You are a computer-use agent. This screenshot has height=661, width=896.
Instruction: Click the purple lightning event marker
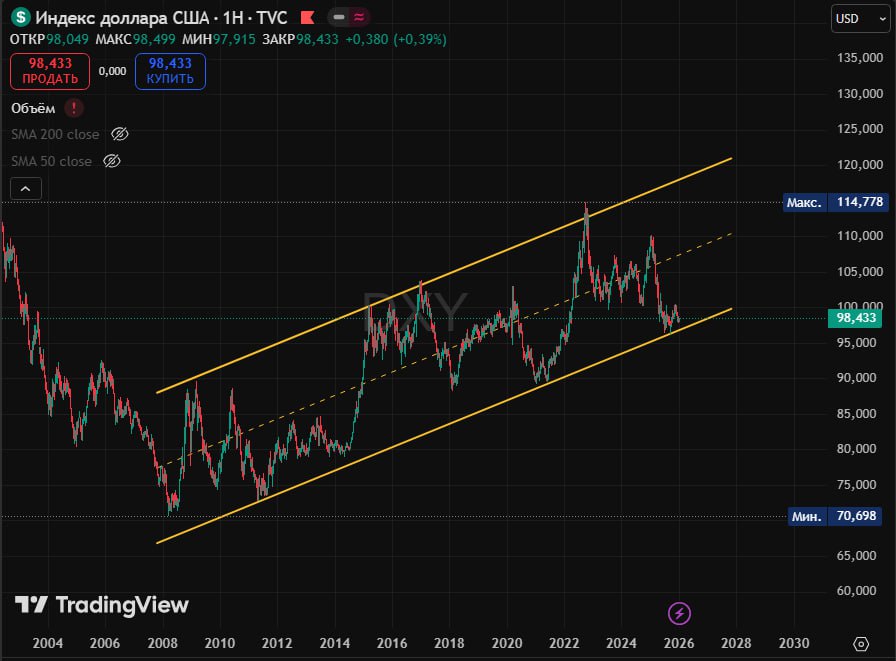(679, 613)
